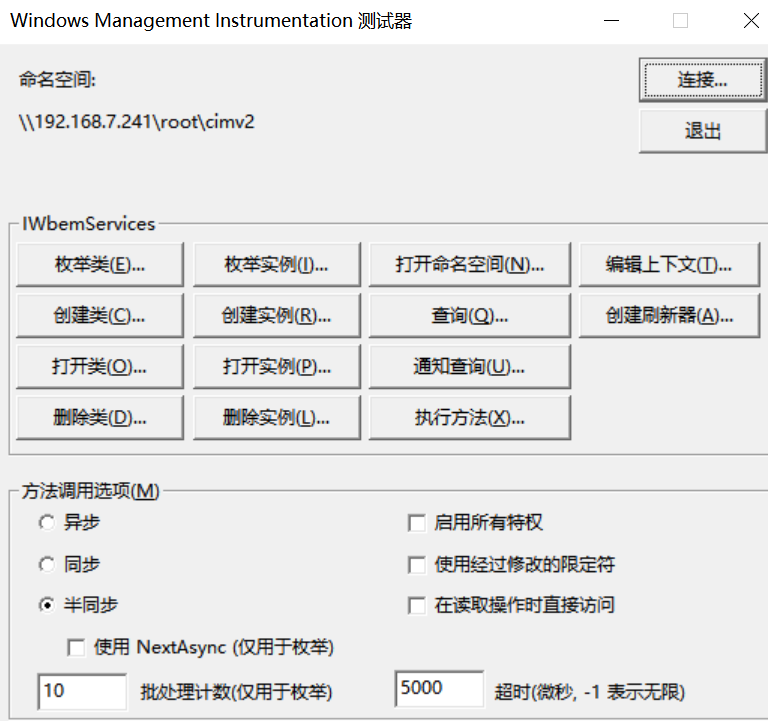Click namespace path \\192.168.7.241\root\cimv2
Image resolution: width=768 pixels, height=721 pixels.
pos(137,122)
